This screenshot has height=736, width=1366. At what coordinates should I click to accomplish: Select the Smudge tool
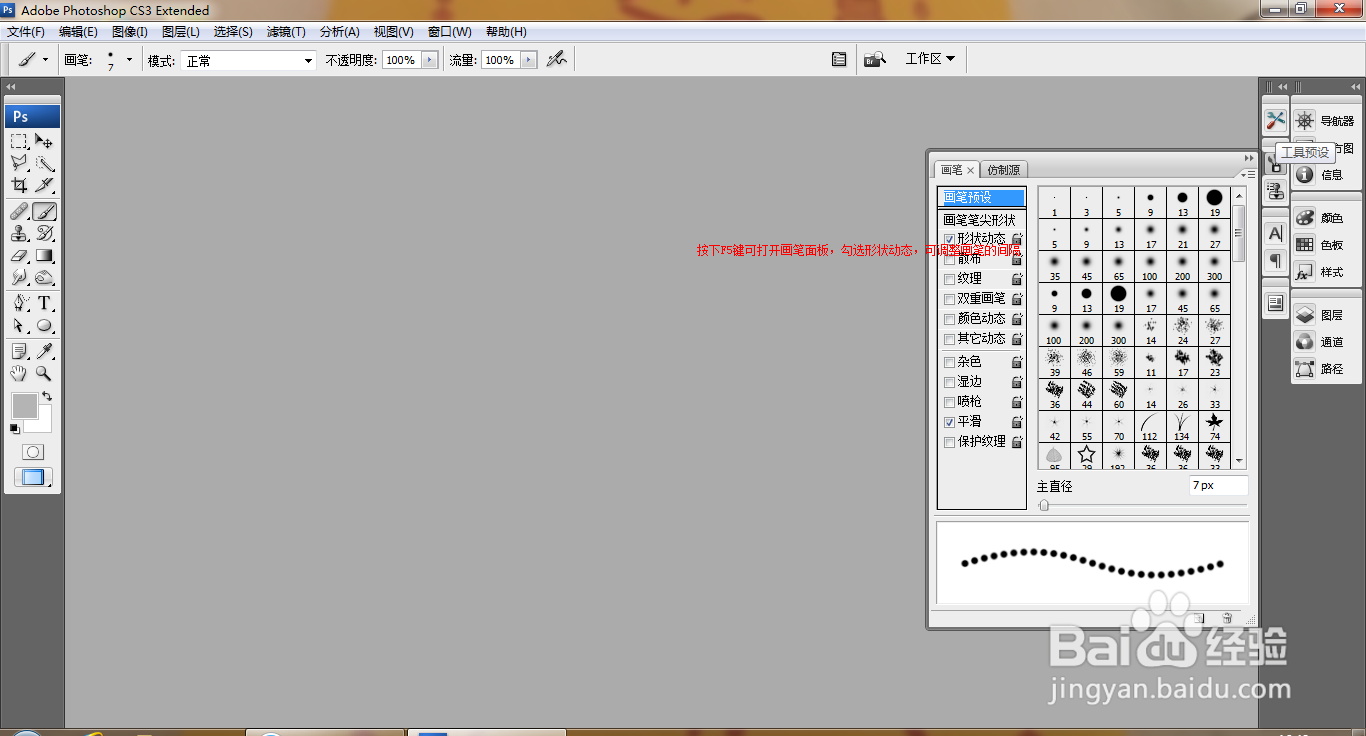click(19, 278)
